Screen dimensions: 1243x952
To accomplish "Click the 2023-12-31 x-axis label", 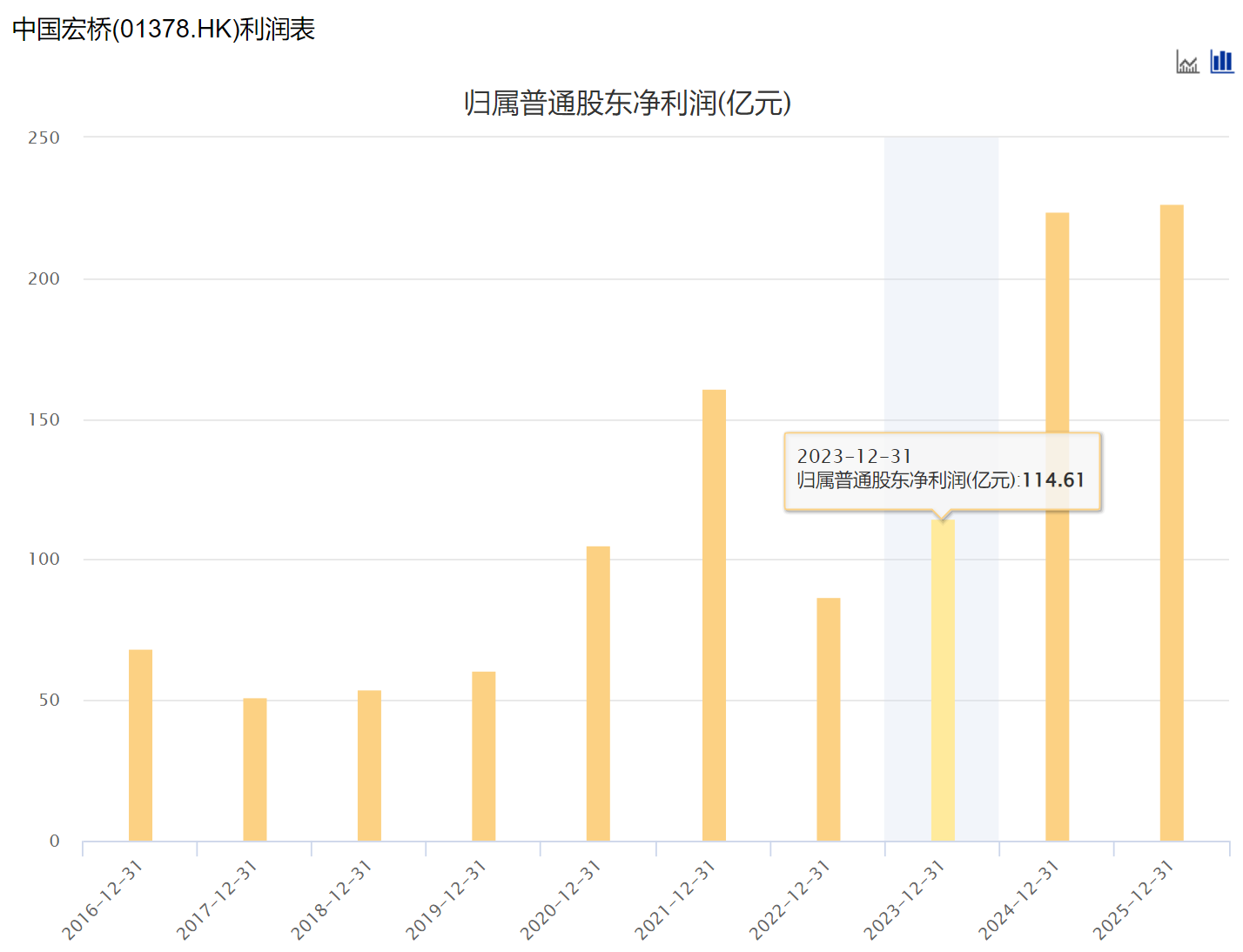I will (x=904, y=900).
